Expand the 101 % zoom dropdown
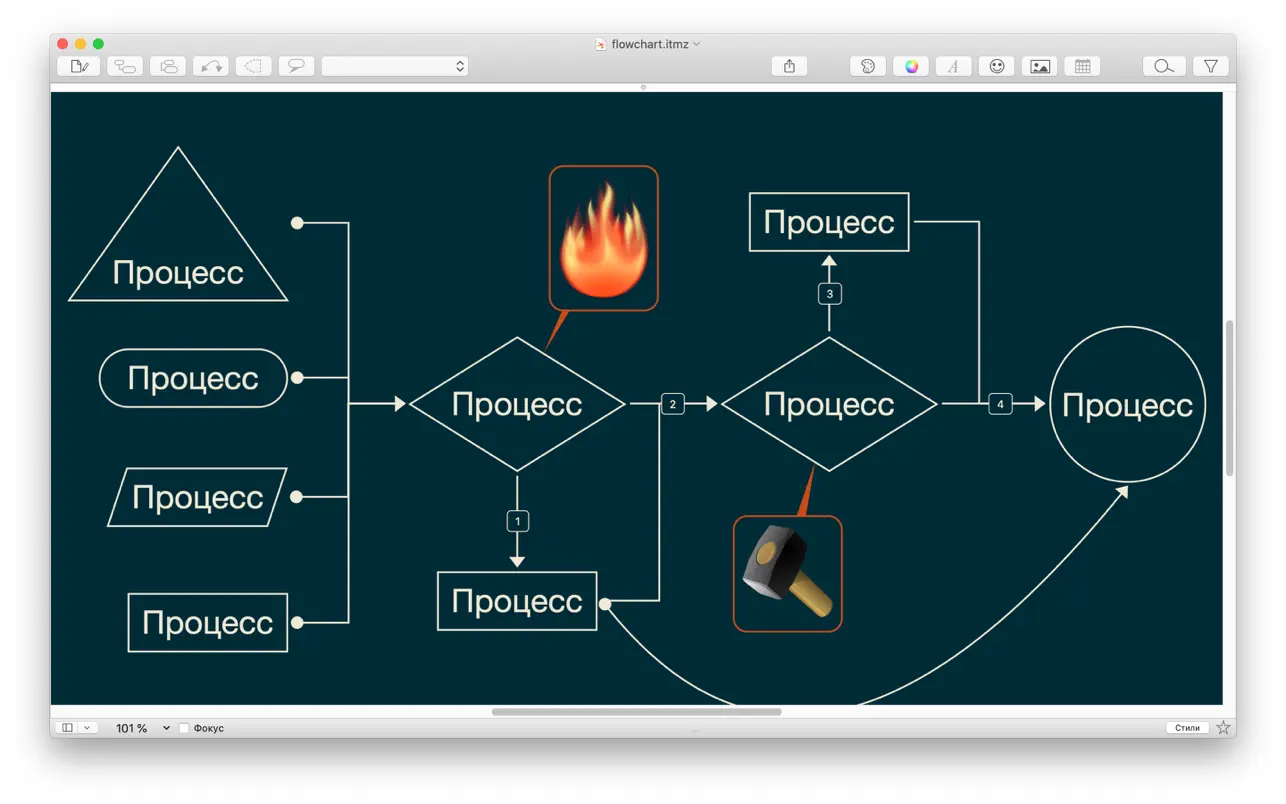This screenshot has height=804, width=1286. (166, 728)
